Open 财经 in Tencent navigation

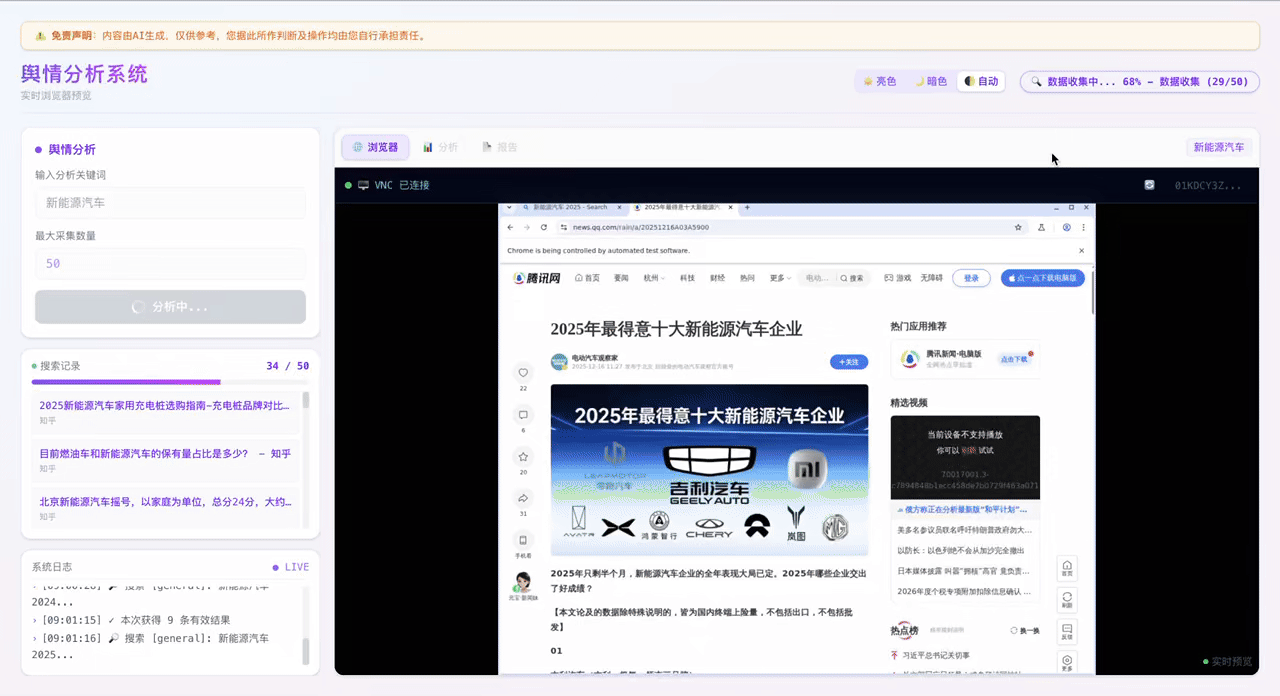[x=717, y=278]
